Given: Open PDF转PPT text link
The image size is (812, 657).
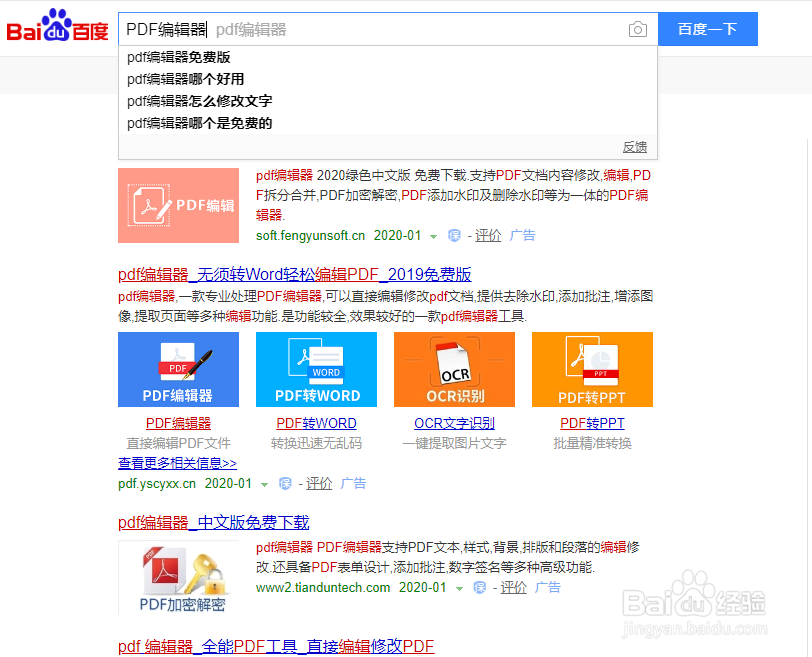Looking at the screenshot, I should [x=592, y=424].
